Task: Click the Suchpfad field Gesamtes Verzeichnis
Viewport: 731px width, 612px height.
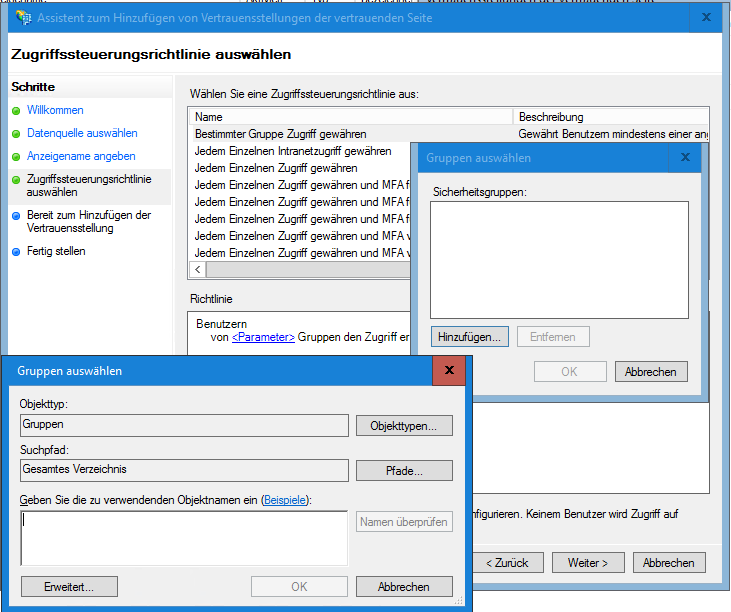Action: click(x=184, y=470)
